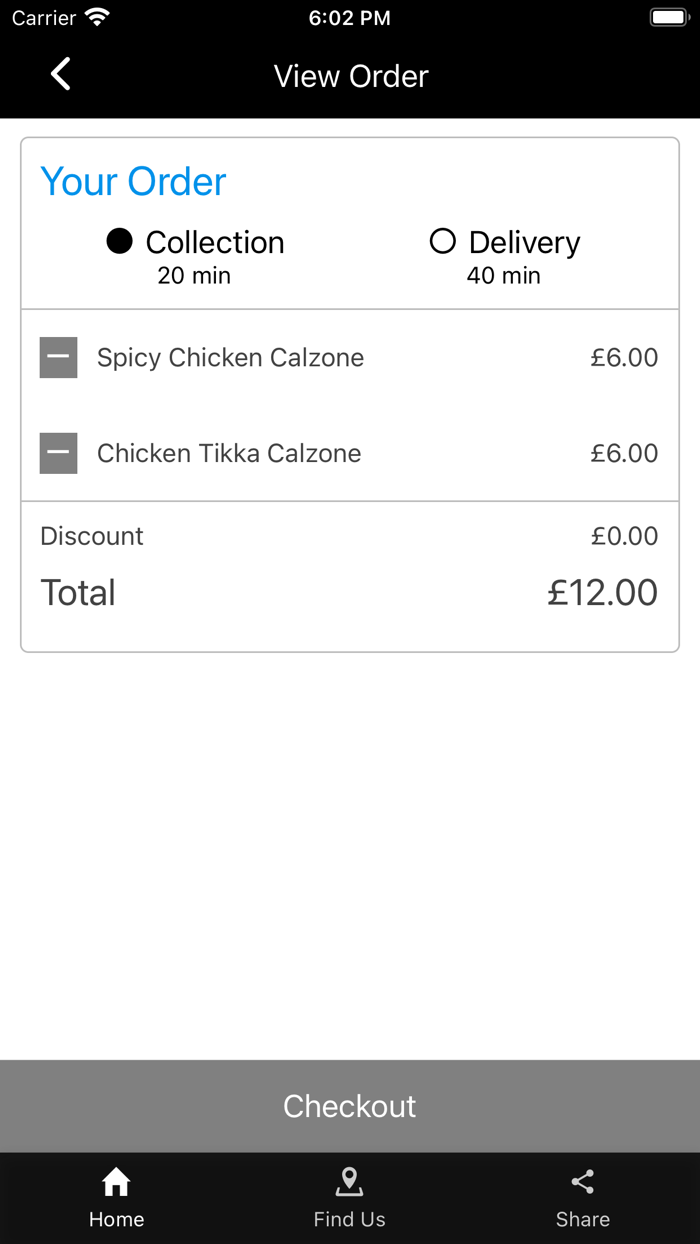Select the Collection radio button
This screenshot has width=700, height=1244.
coord(120,241)
